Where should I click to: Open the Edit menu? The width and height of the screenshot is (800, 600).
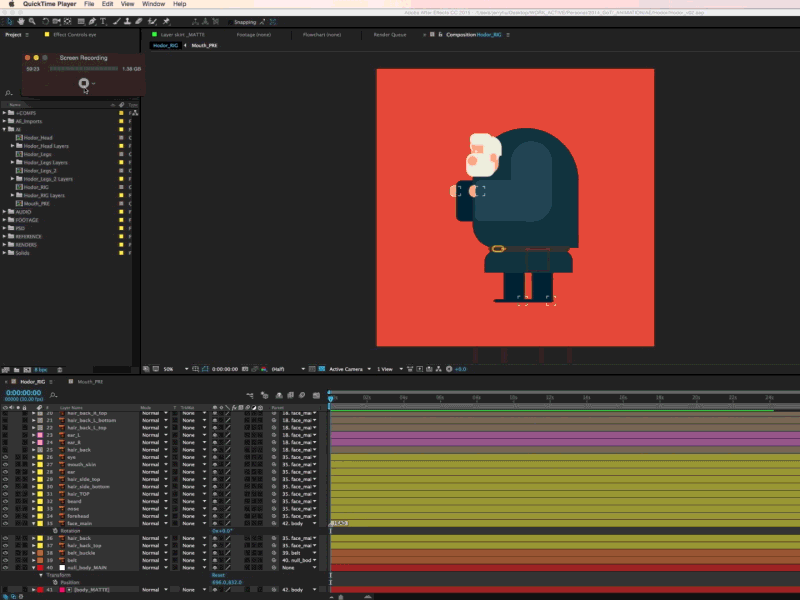108,4
